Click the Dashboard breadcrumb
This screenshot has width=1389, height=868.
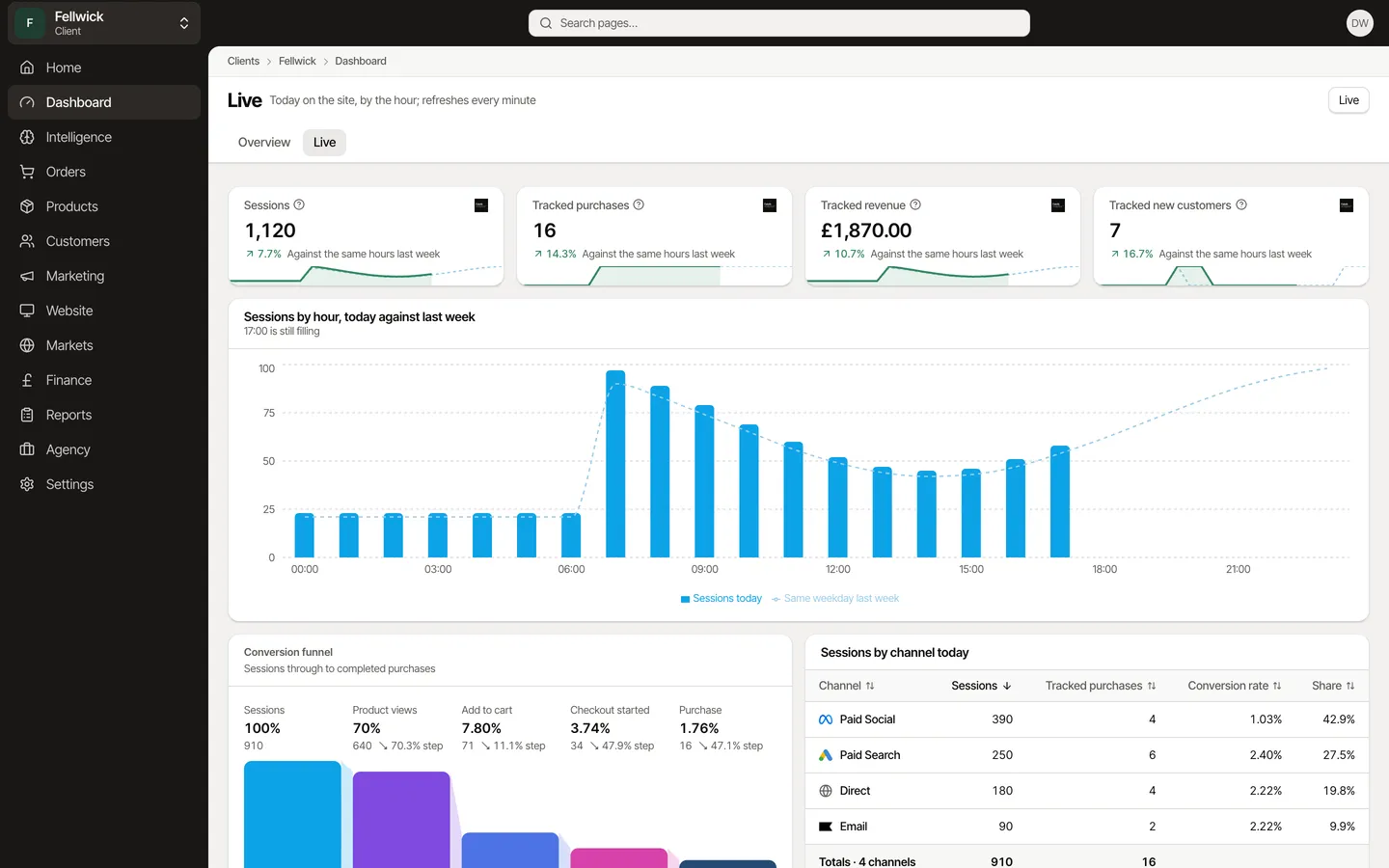pos(361,61)
